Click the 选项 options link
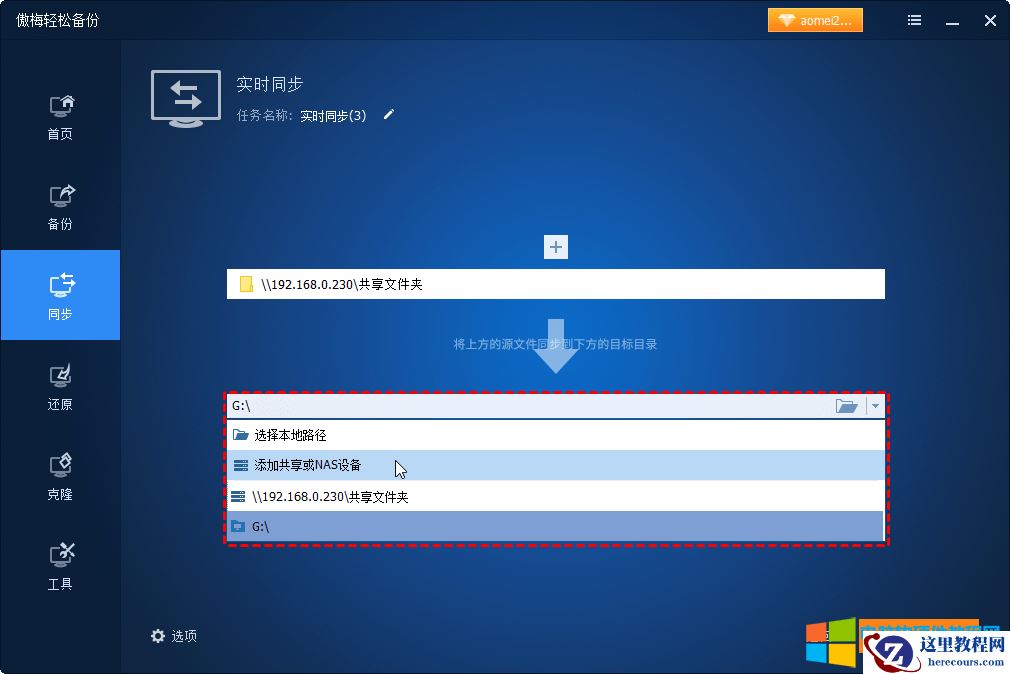Screen dimensions: 1010x674 coord(186,635)
